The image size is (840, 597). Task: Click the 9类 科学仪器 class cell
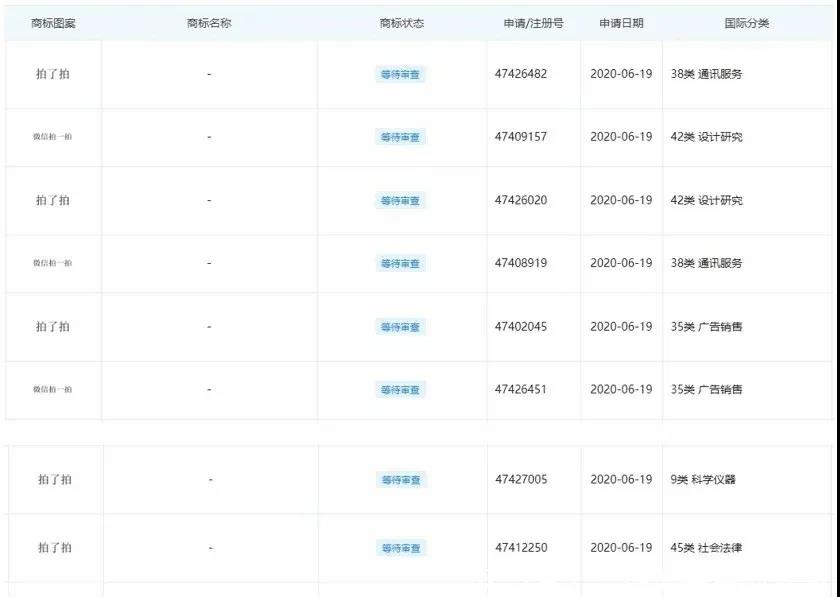[703, 480]
